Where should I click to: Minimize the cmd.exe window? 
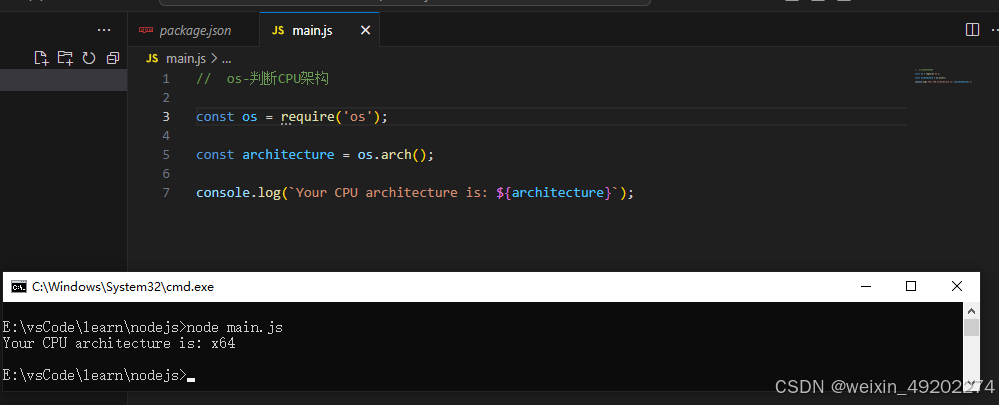[865, 287]
